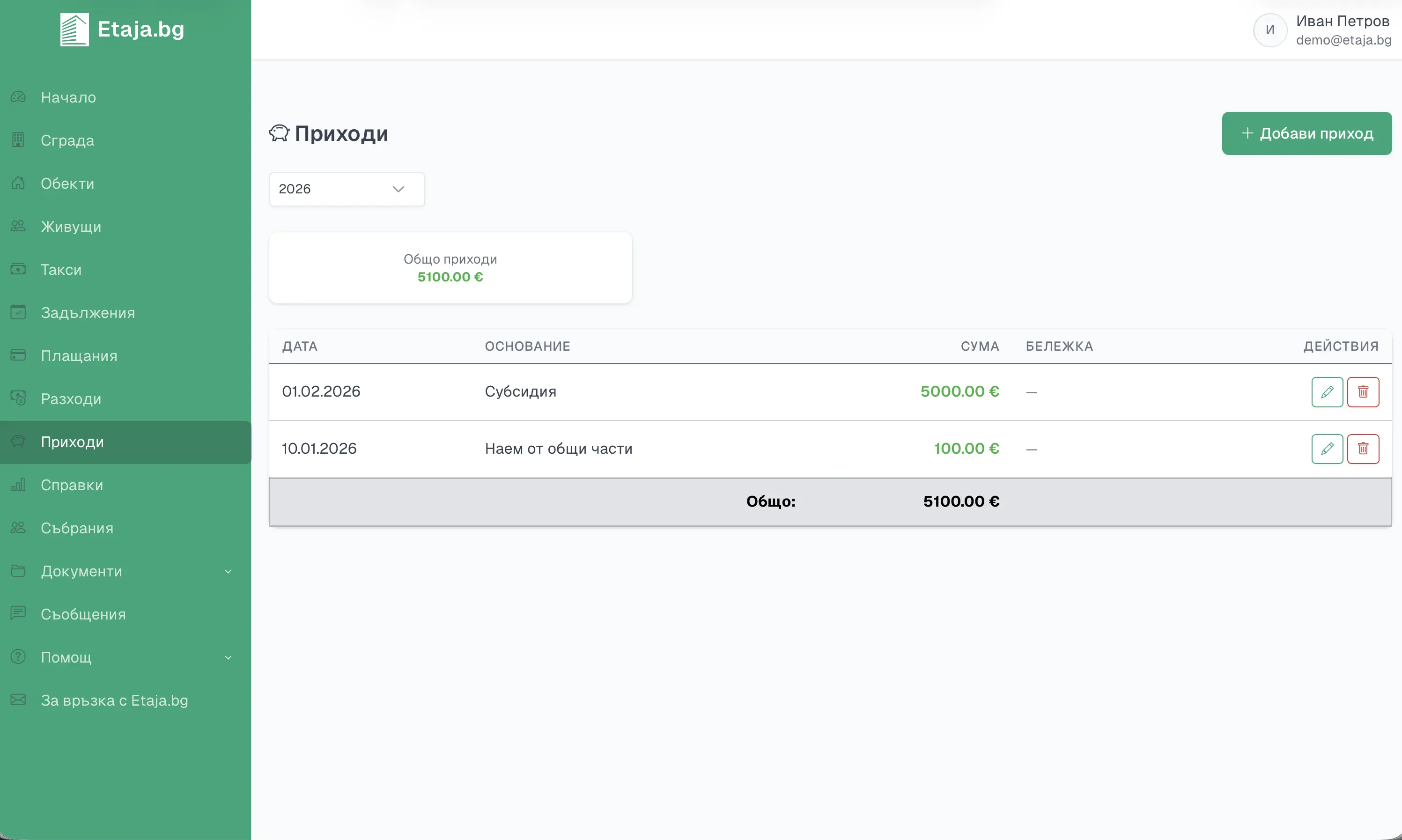Go to Начало in the sidebar

tap(125, 97)
